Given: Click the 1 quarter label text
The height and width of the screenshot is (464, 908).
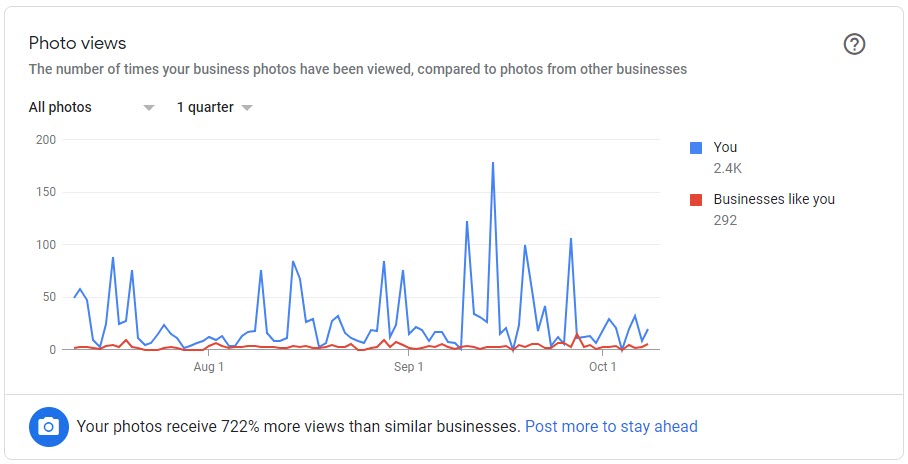Looking at the screenshot, I should (205, 107).
